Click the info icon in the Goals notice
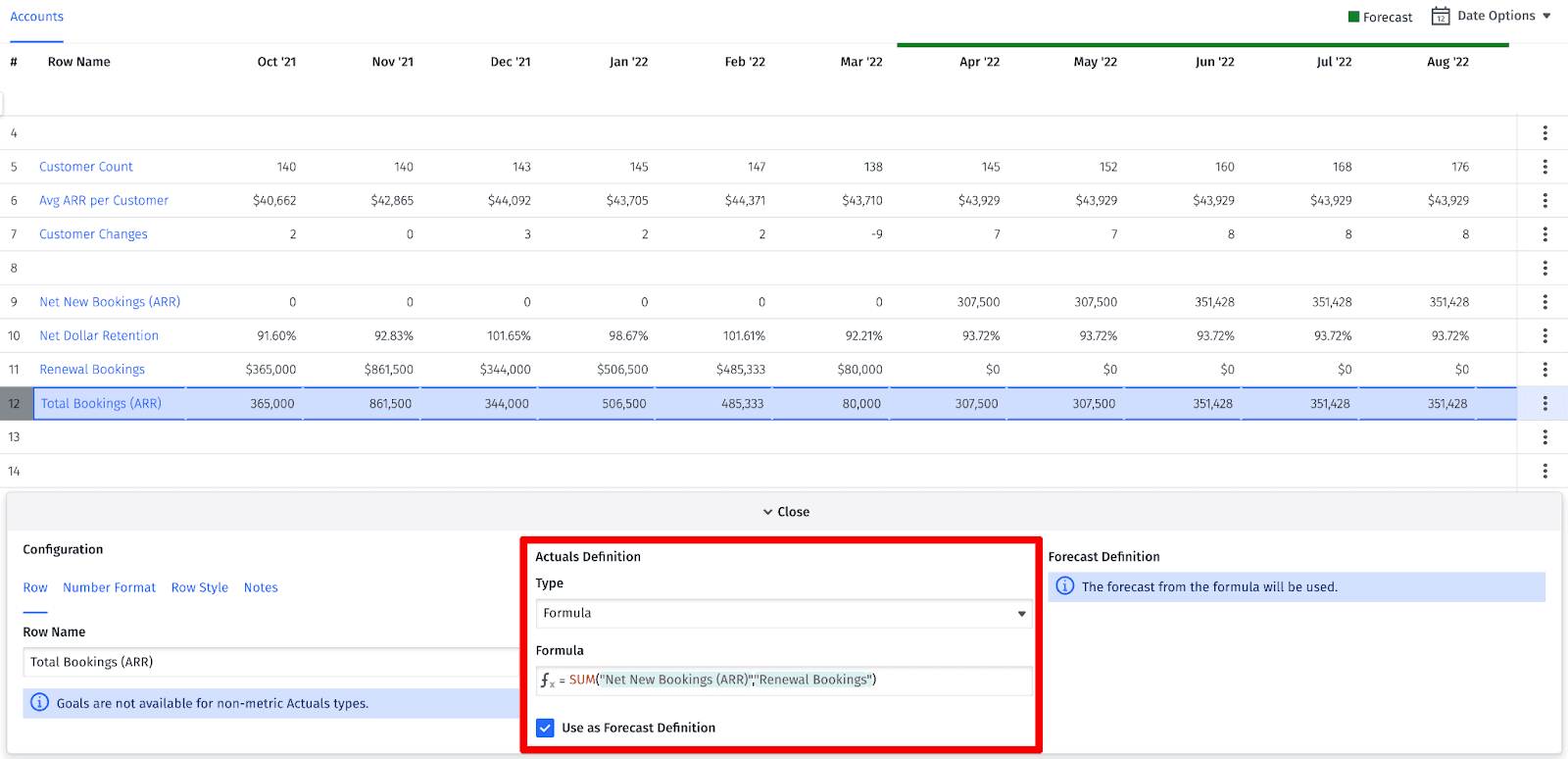Image resolution: width=1568 pixels, height=759 pixels. 39,702
